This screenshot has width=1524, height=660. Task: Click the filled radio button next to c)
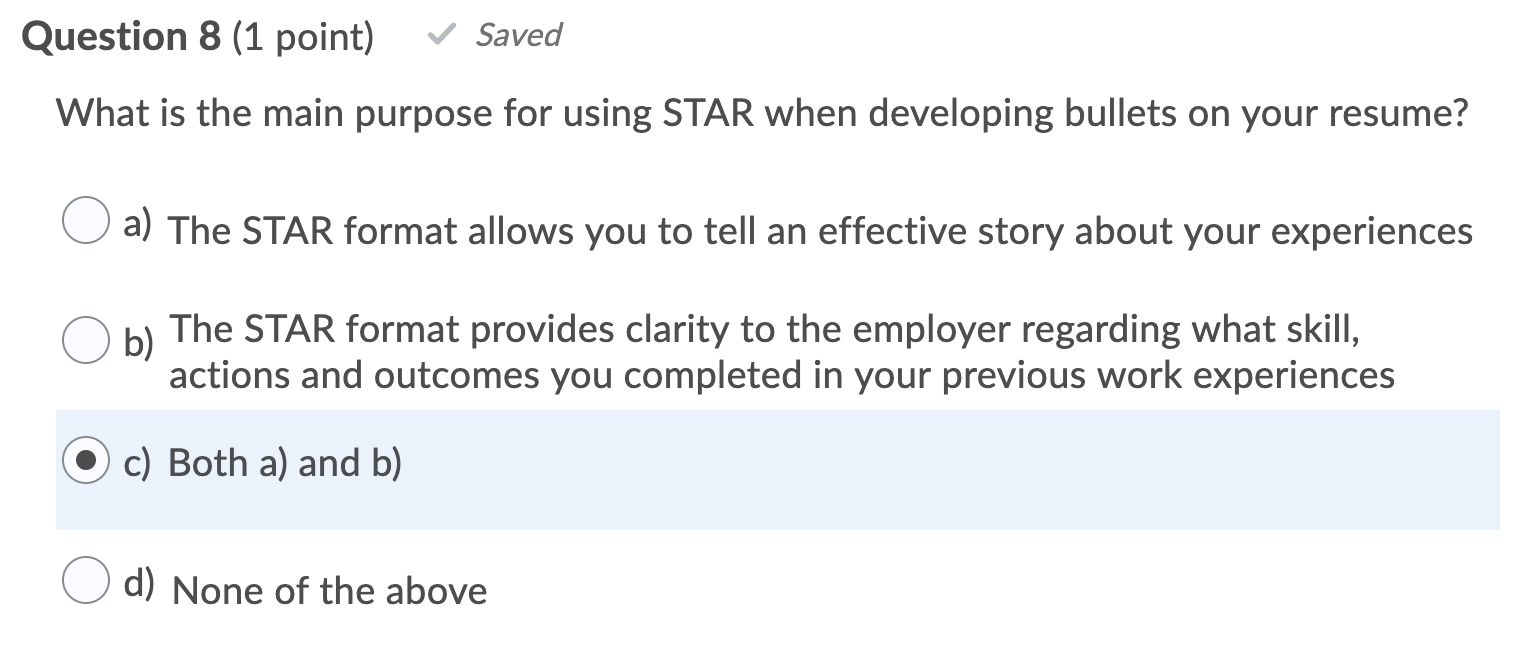coord(88,462)
